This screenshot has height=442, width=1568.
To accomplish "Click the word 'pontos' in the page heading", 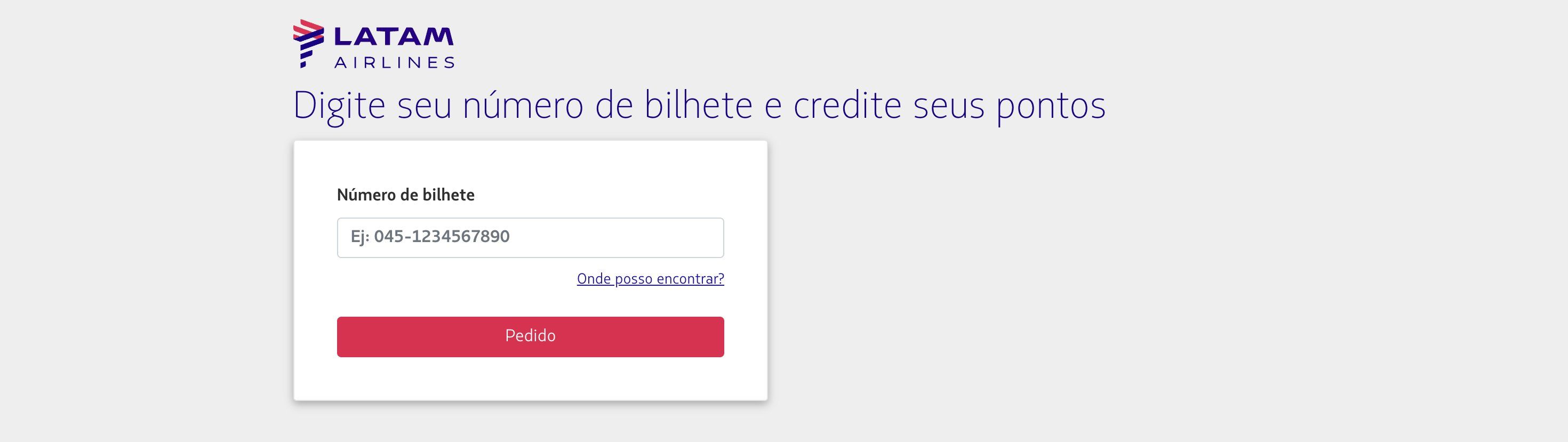I will tap(1051, 107).
